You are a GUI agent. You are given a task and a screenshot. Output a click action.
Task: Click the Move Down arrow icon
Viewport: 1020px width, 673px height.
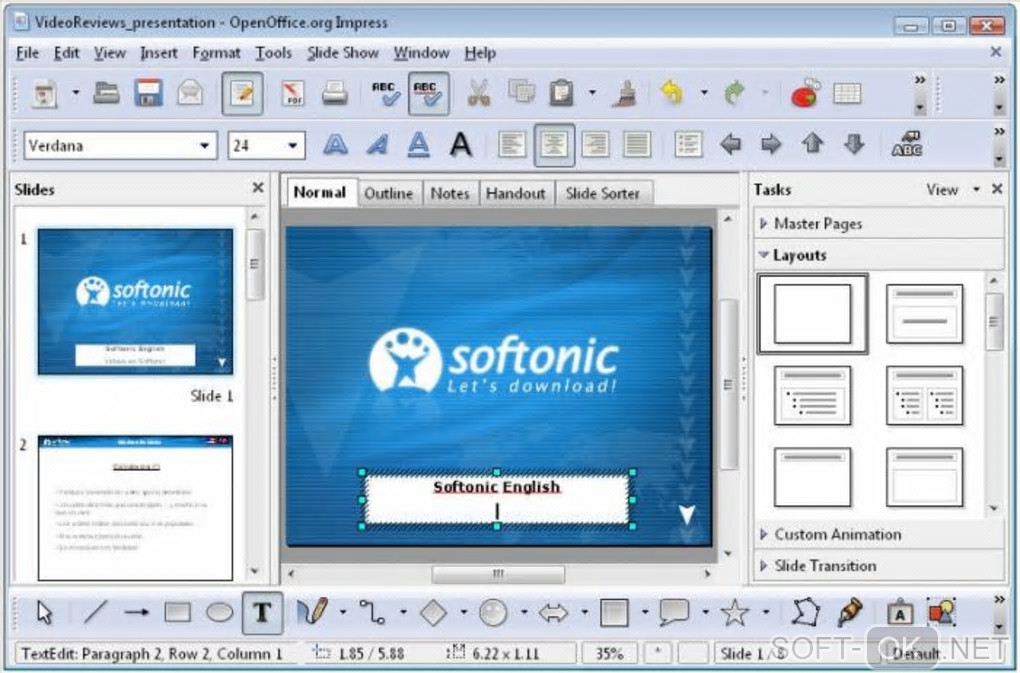coord(854,144)
